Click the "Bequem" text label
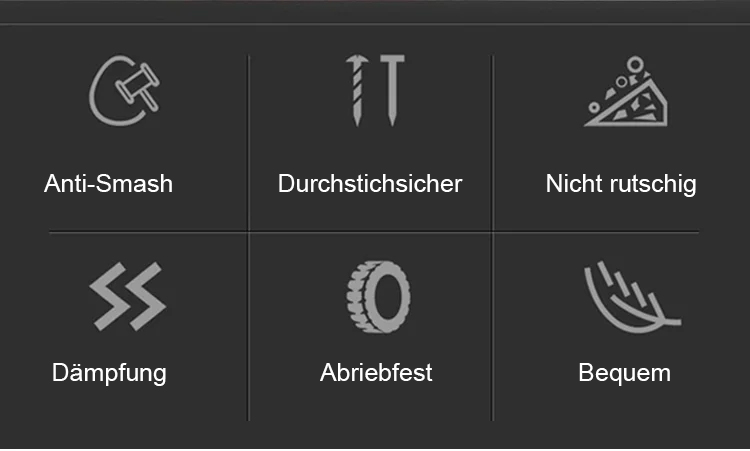 coord(625,374)
